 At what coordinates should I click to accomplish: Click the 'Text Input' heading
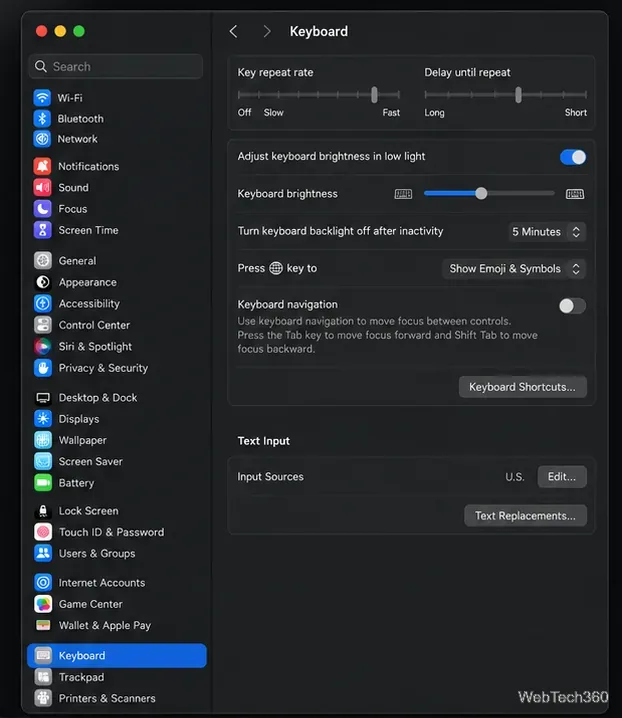pyautogui.click(x=263, y=441)
